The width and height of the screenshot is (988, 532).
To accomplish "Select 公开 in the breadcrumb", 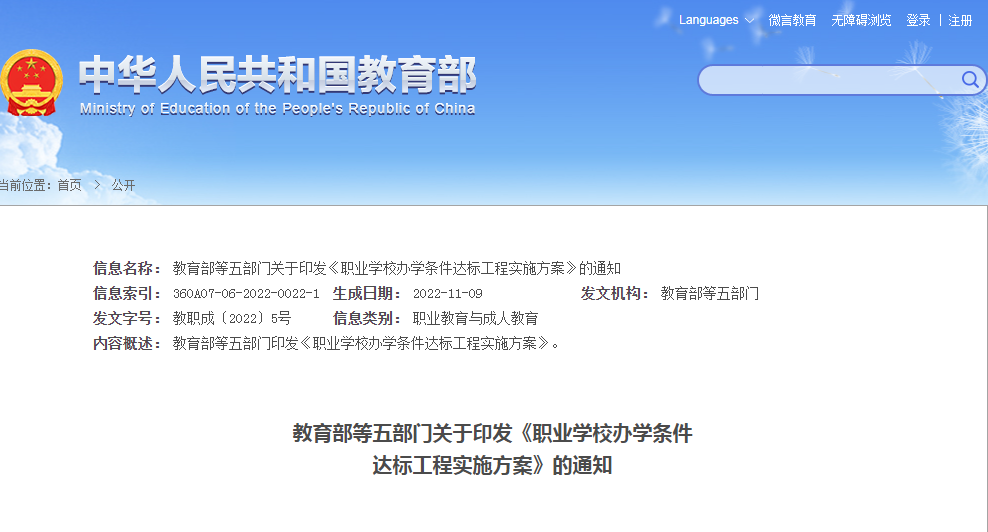I will [x=123, y=185].
